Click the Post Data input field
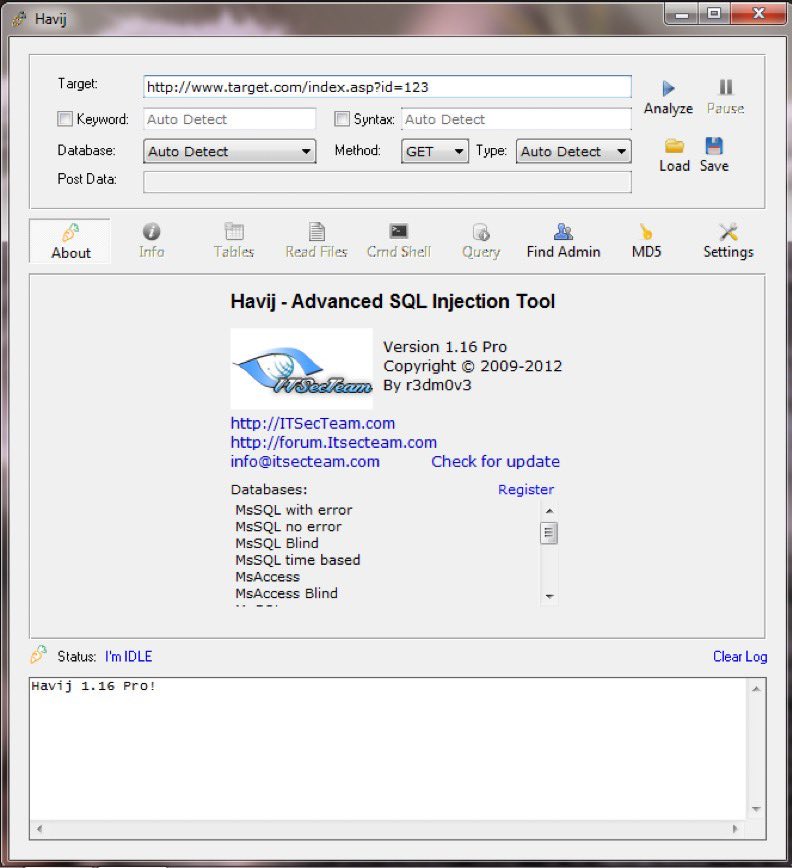Viewport: 792px width, 868px height. 387,182
